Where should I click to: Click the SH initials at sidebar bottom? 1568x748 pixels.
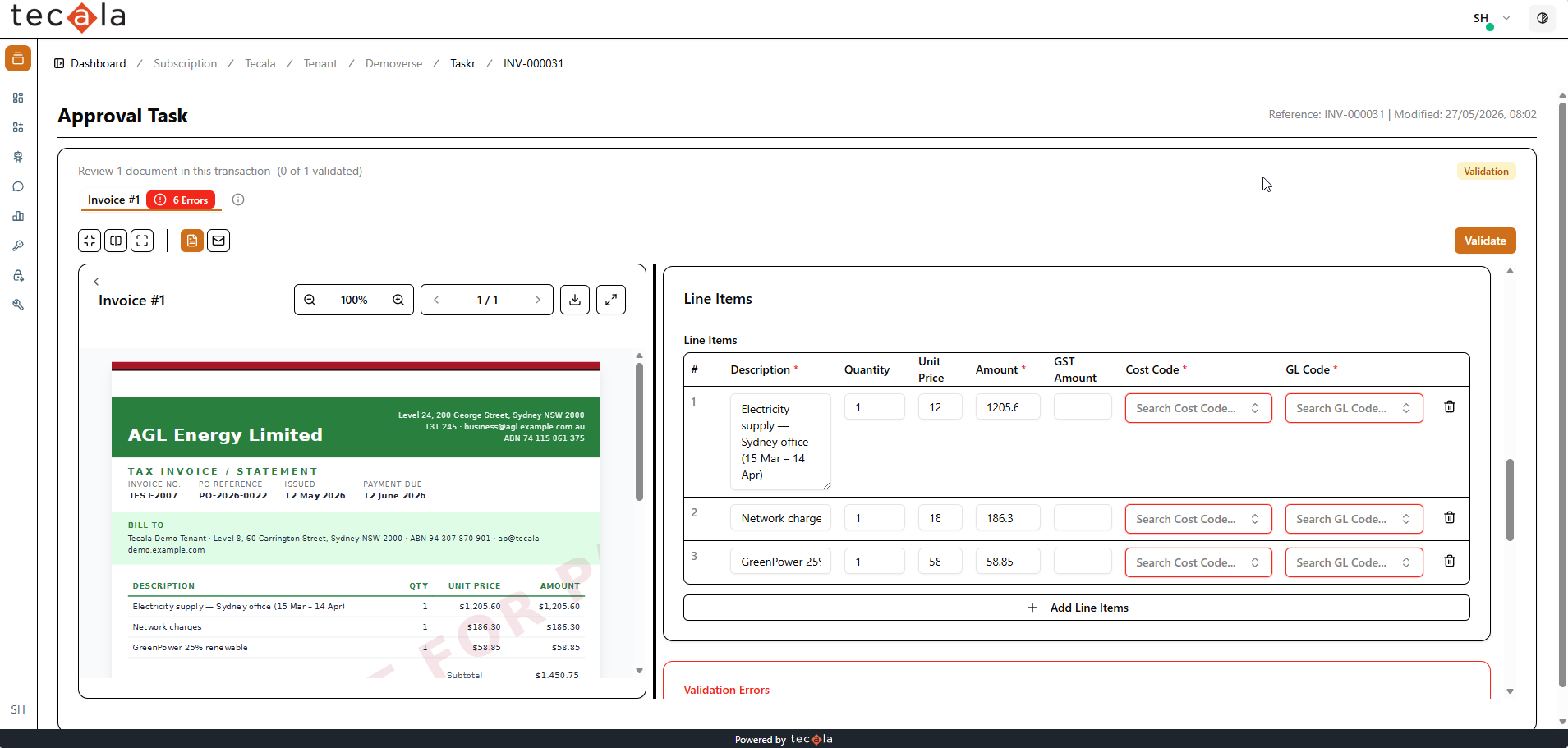18,709
